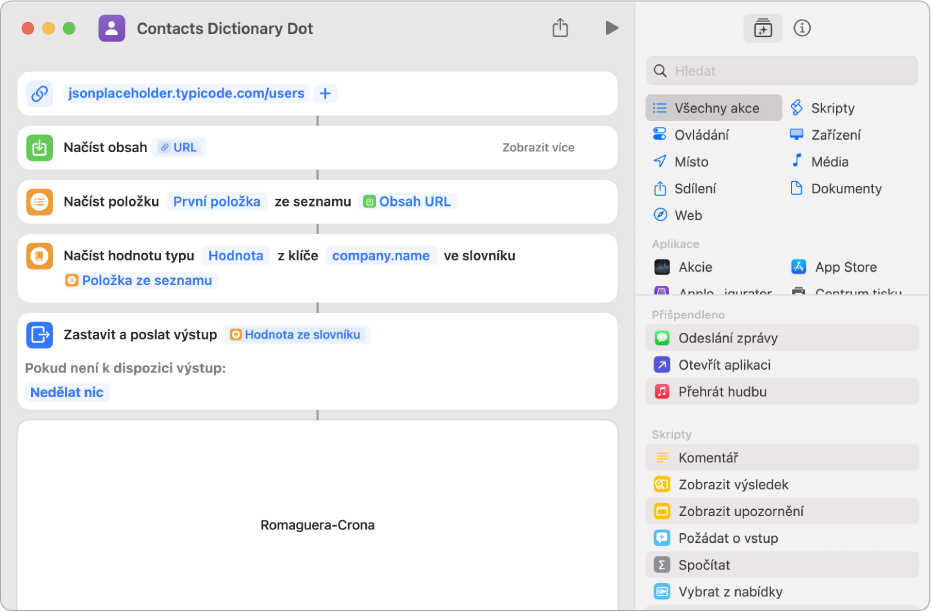Add another URL with plus button
The height and width of the screenshot is (612, 931).
pos(325,93)
